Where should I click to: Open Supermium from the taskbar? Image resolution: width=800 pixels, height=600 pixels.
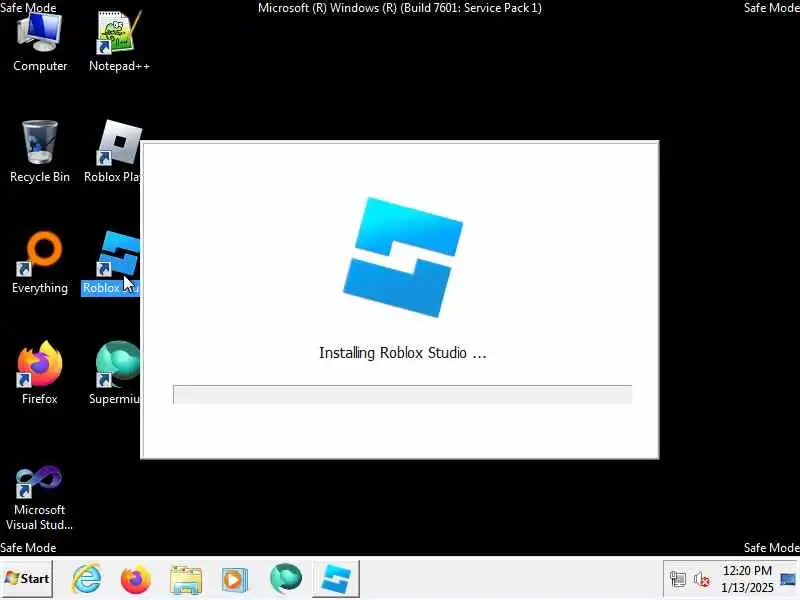(x=286, y=579)
